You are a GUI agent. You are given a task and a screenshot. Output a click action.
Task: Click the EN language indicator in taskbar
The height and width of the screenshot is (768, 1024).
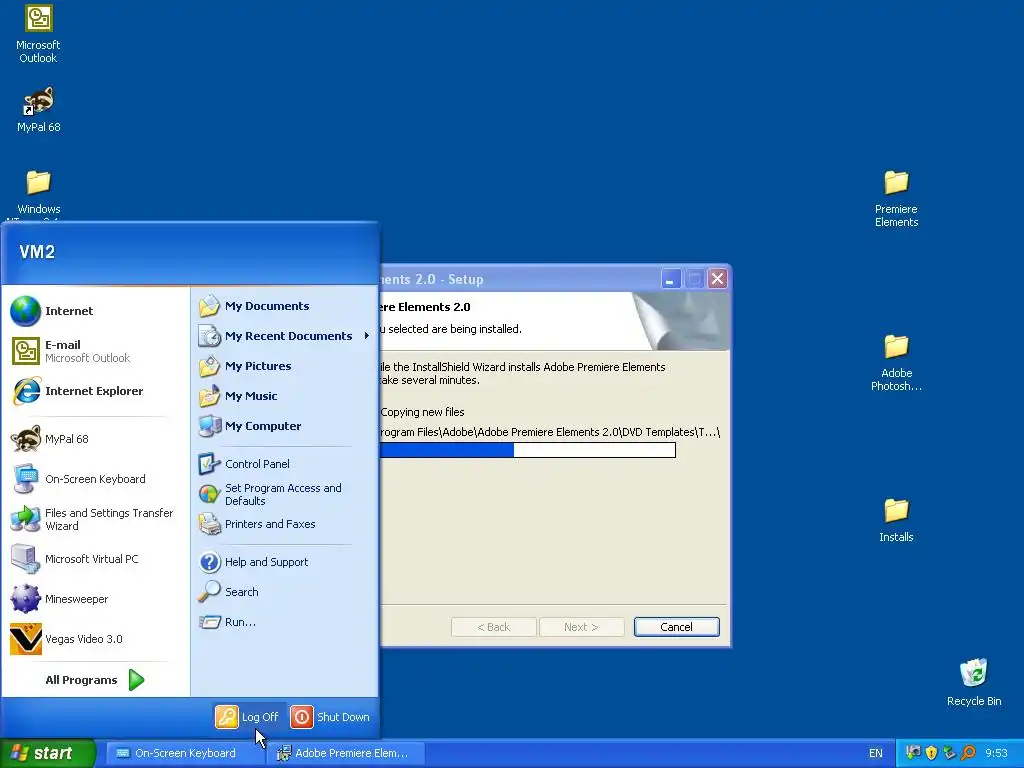click(x=875, y=753)
